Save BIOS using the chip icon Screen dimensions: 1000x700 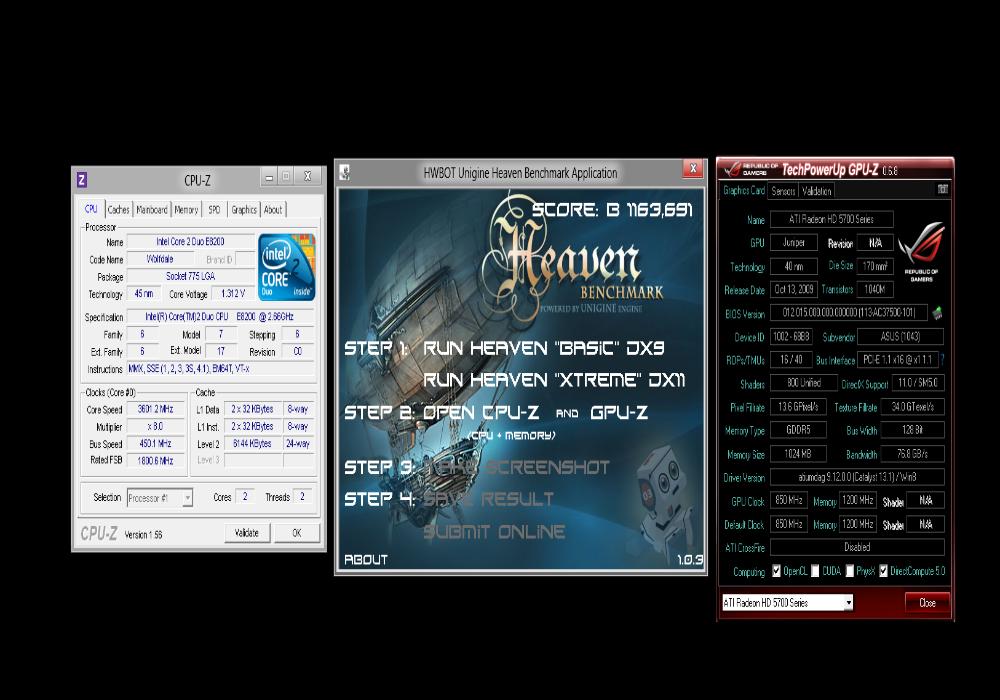coord(937,313)
